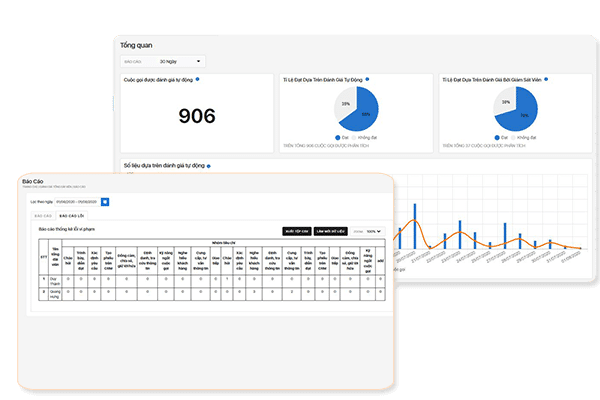Click the 'STT' column header

click(x=44, y=257)
